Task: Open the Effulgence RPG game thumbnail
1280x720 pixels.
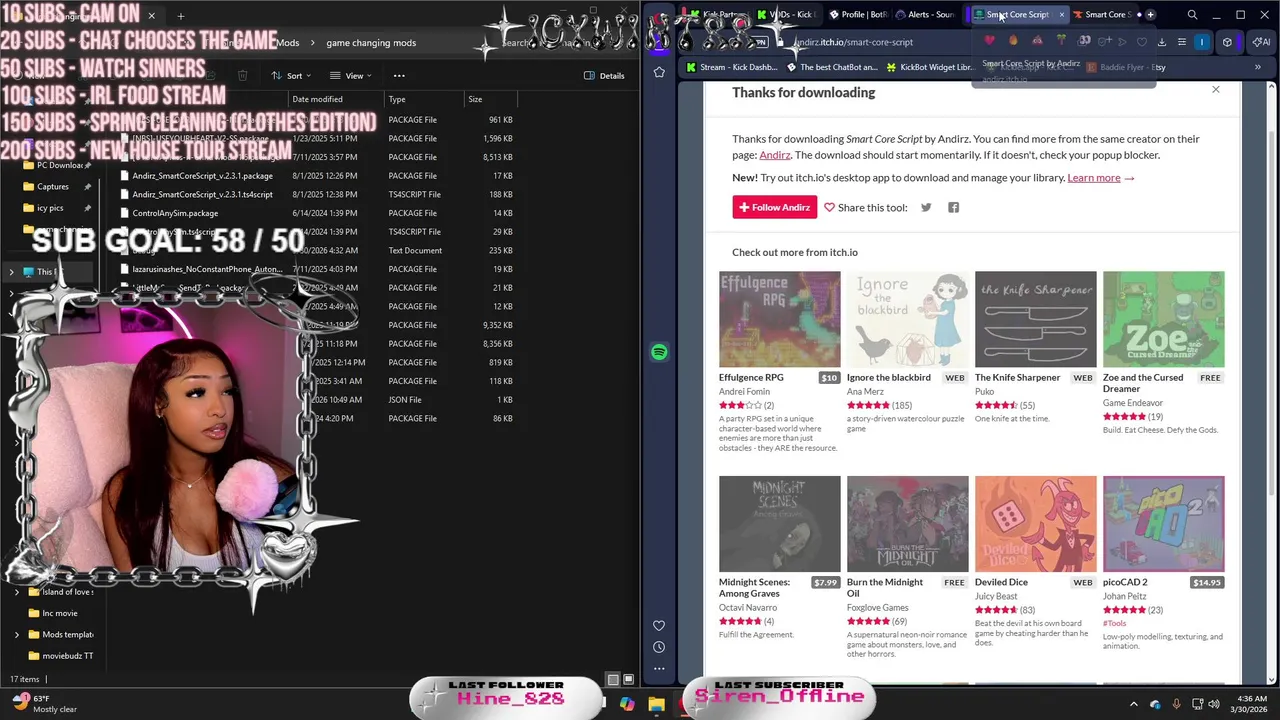Action: click(x=780, y=319)
